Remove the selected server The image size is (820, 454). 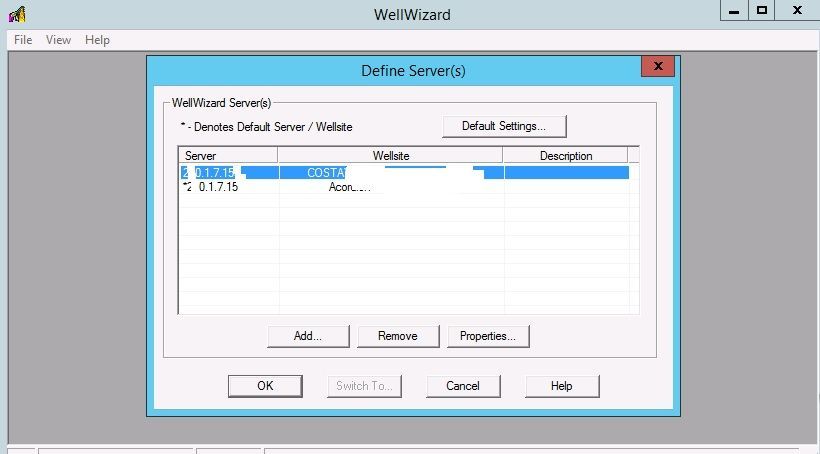(x=398, y=336)
